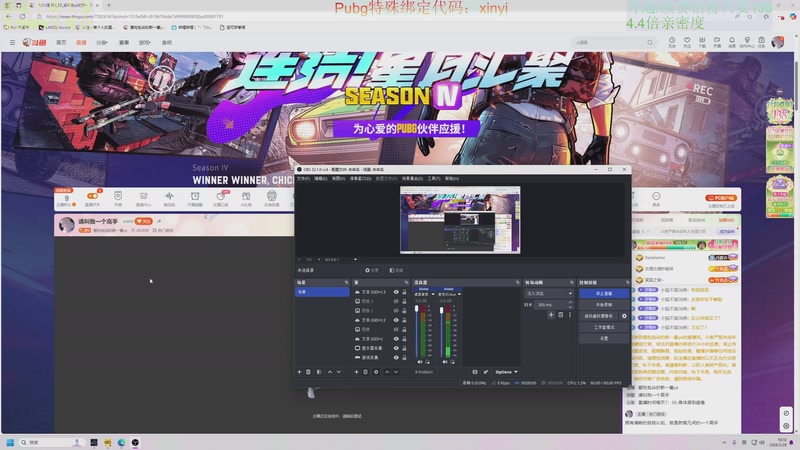Viewport: 800px width, 450px height.
Task: Toggle the live stream switch in streamer toolbar
Action: tap(92, 196)
